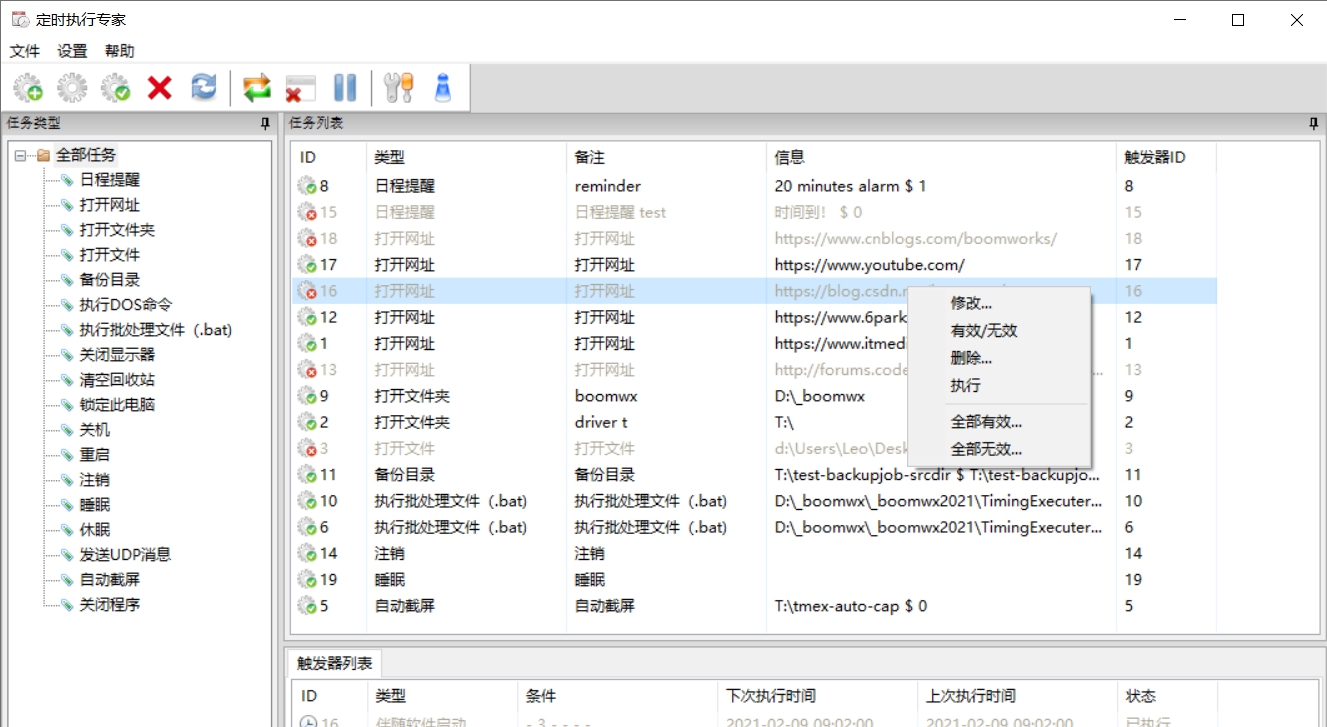
Task: Click the red X delete toolbar icon
Action: click(160, 88)
